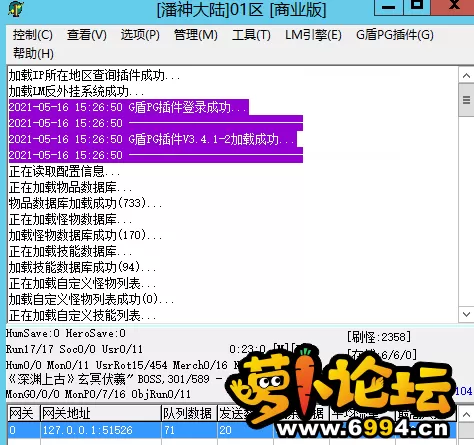Select log line G盾PG插件V3.4.1-2加载成功

153,139
